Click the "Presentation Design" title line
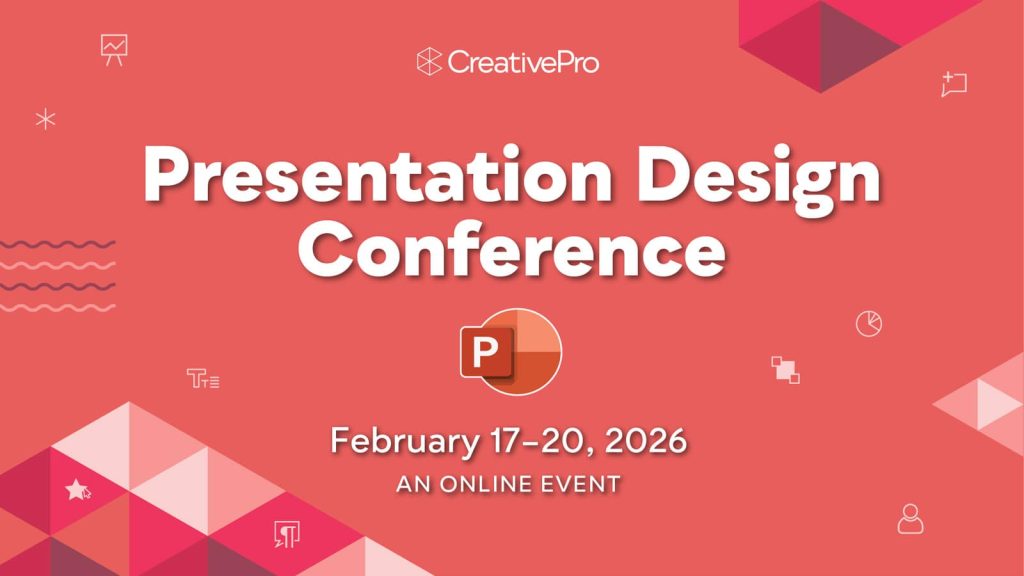 point(511,175)
